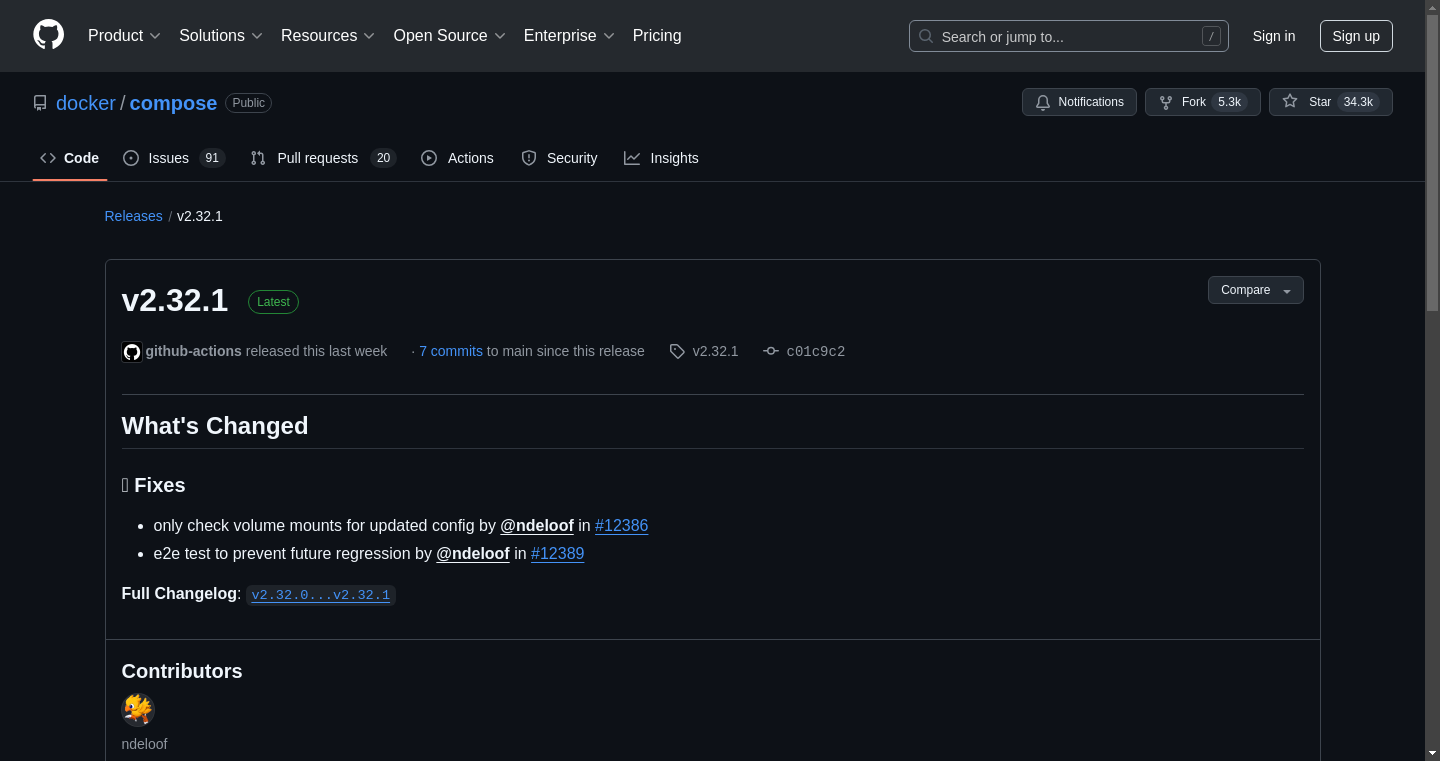Click the Fixes section heading
This screenshot has width=1440, height=761.
tap(154, 485)
